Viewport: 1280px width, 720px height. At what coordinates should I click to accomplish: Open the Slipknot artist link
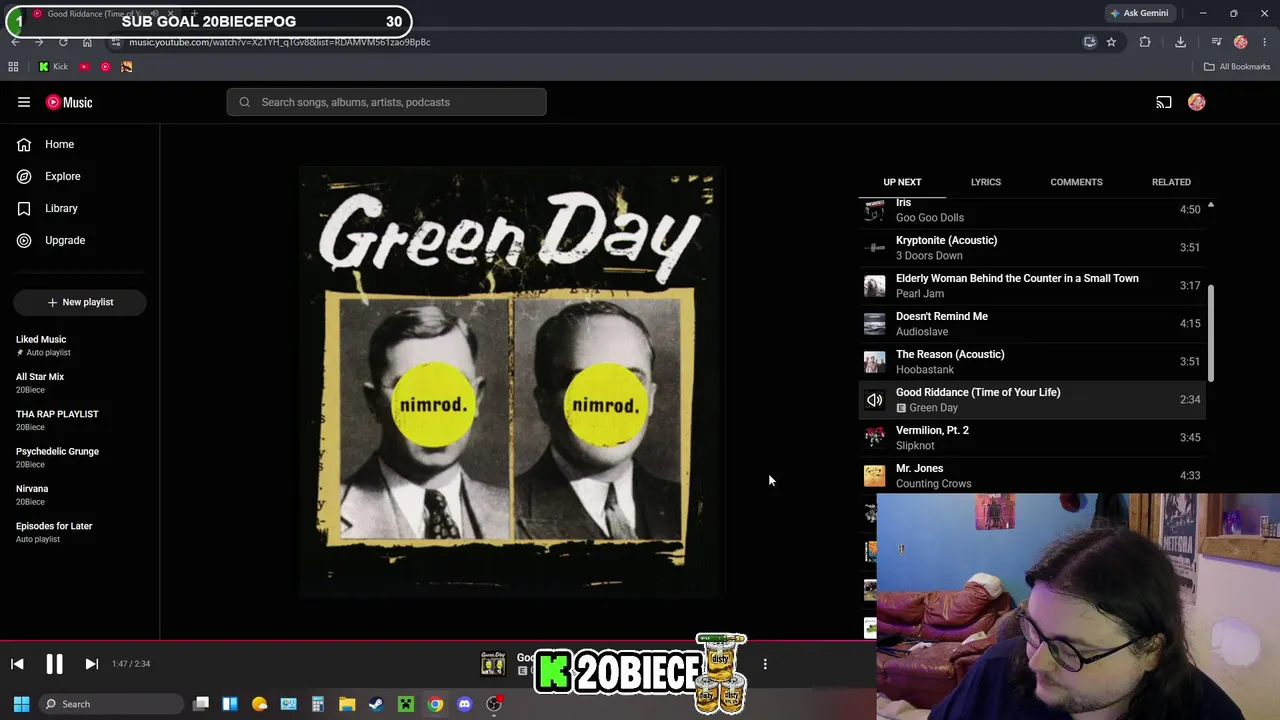915,445
